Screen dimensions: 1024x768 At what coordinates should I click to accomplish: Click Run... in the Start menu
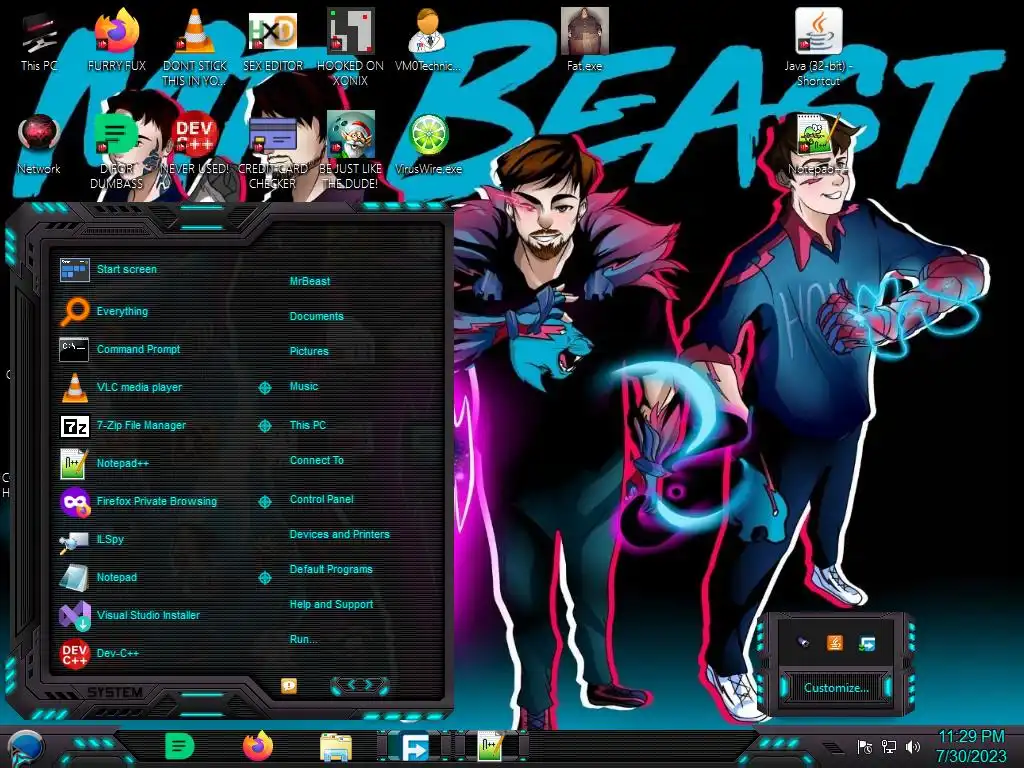(303, 639)
